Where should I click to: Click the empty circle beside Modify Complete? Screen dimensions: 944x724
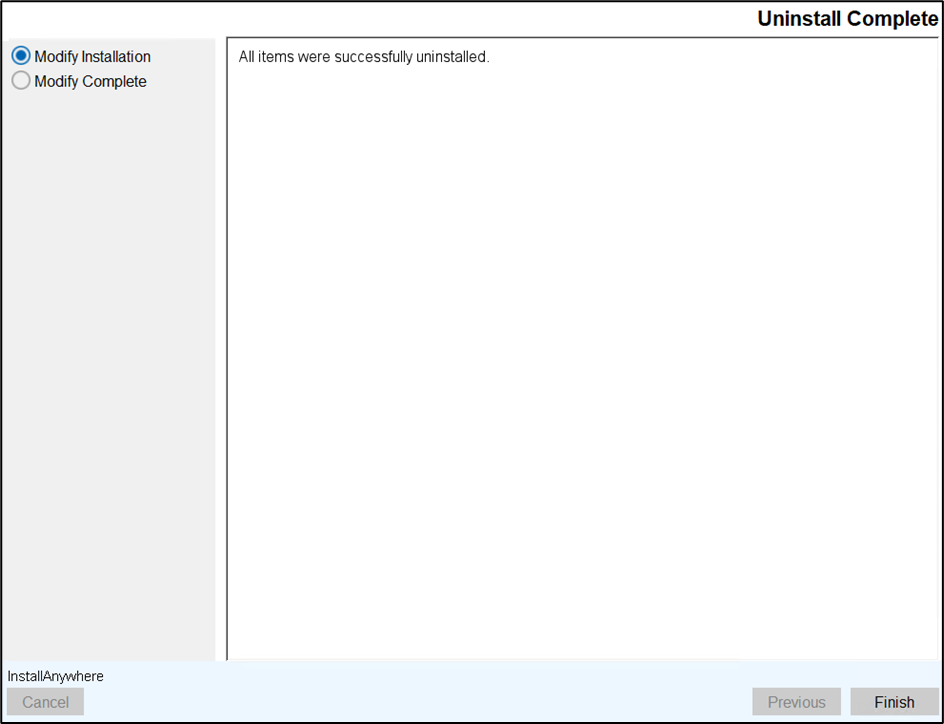pos(21,82)
